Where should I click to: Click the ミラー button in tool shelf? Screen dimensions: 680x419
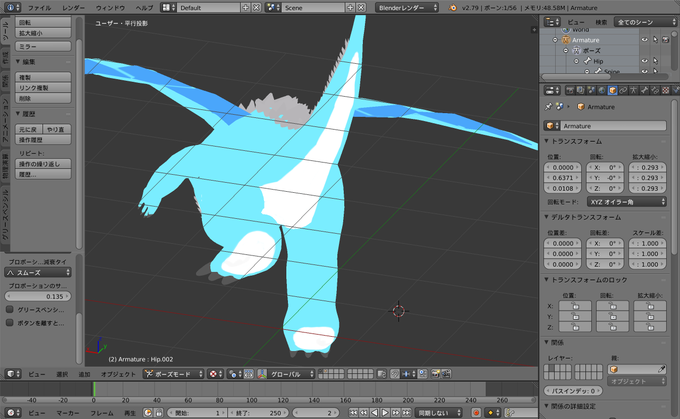pos(43,46)
